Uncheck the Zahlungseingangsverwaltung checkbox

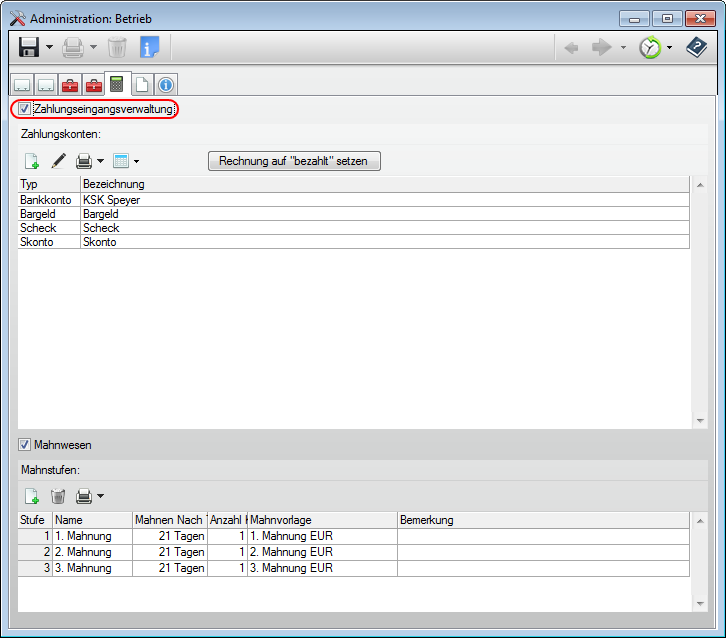(x=25, y=109)
